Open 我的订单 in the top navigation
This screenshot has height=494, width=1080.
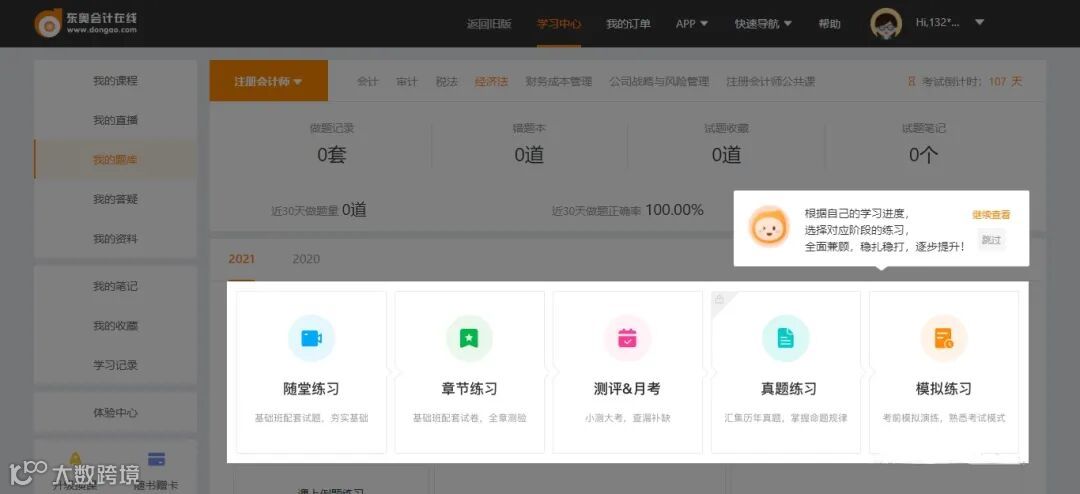(x=628, y=23)
